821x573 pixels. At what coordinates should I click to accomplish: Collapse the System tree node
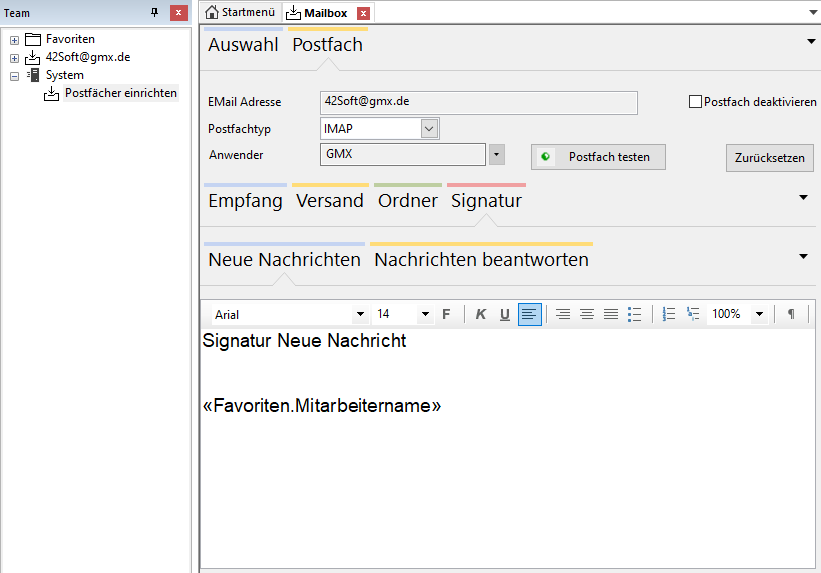click(x=15, y=76)
